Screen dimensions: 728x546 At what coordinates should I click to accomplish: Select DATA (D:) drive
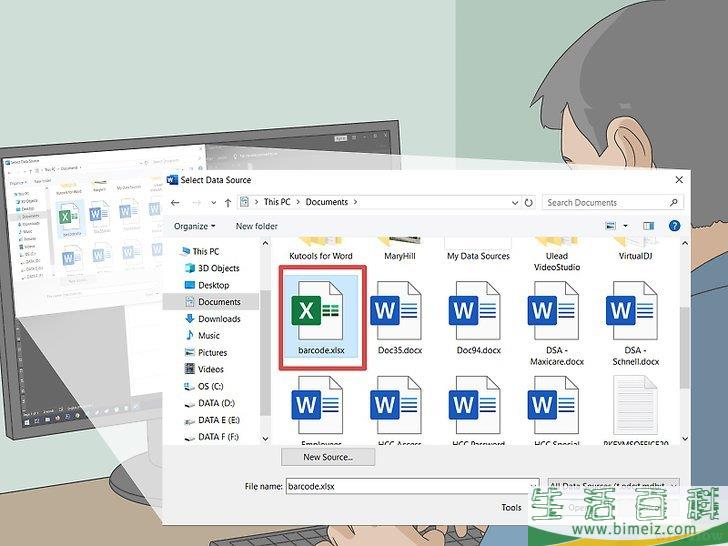pyautogui.click(x=209, y=403)
